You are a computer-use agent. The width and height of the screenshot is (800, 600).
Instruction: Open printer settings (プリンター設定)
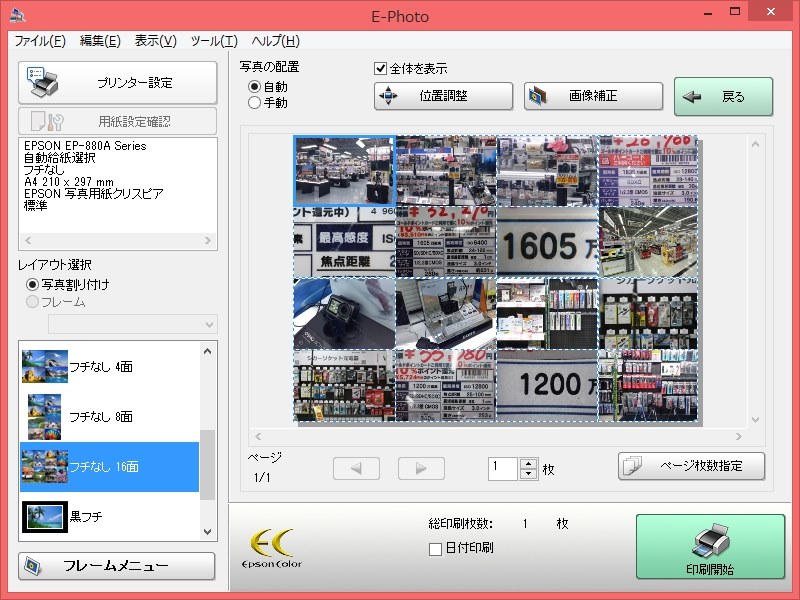coord(117,83)
